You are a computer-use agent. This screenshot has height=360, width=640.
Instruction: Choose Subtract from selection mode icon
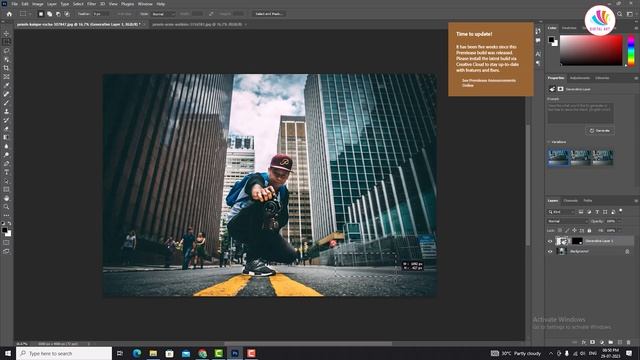pos(58,14)
